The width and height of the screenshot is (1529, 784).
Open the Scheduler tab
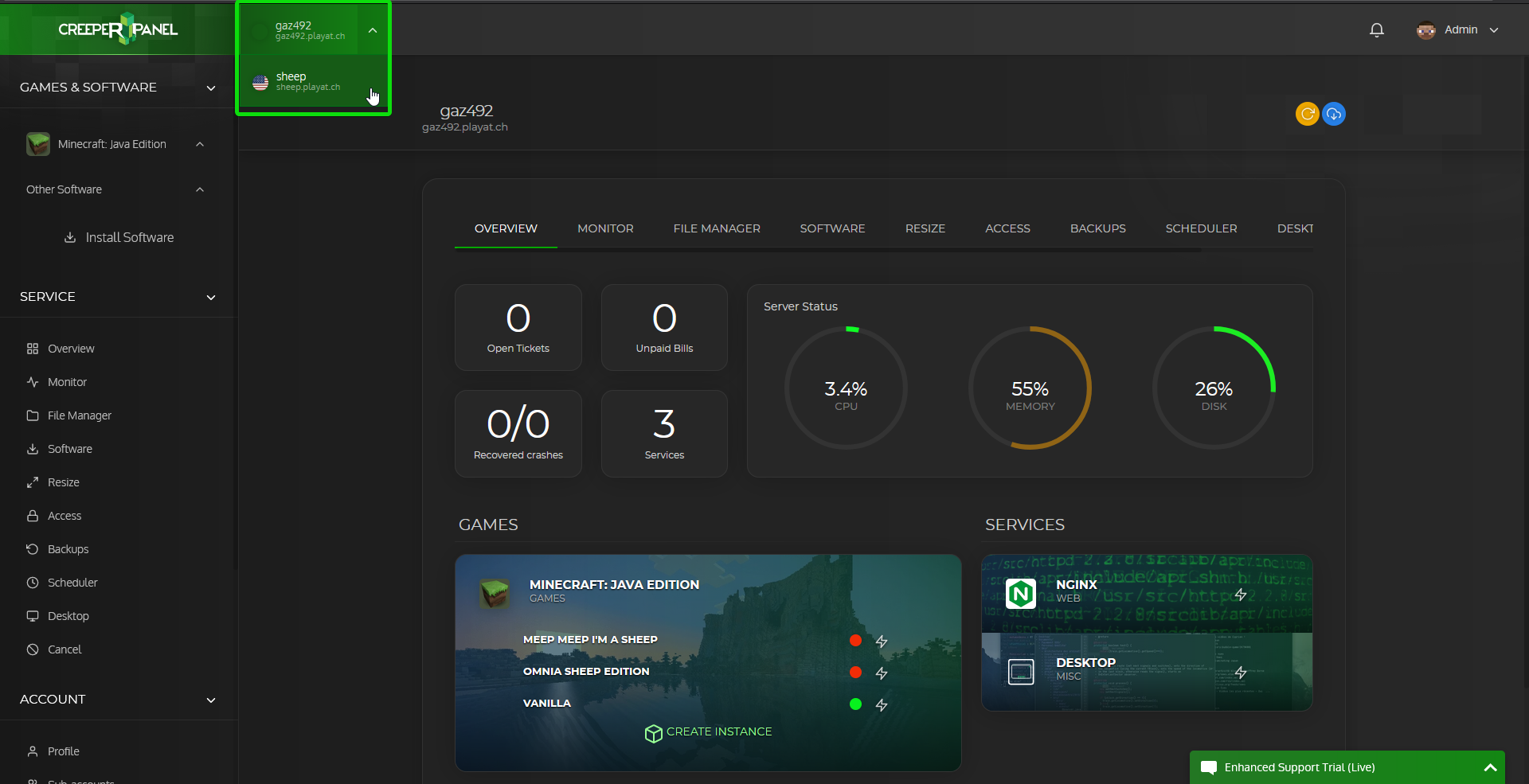(1201, 228)
